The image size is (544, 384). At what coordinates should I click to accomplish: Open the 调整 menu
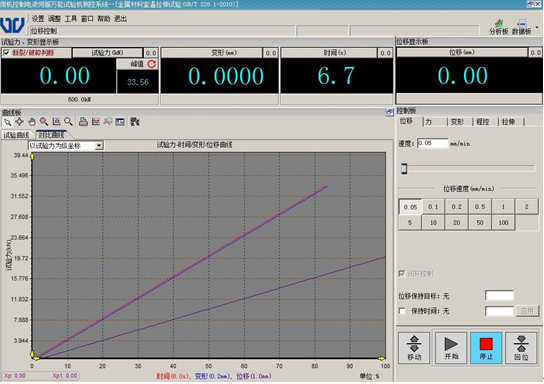[x=54, y=19]
